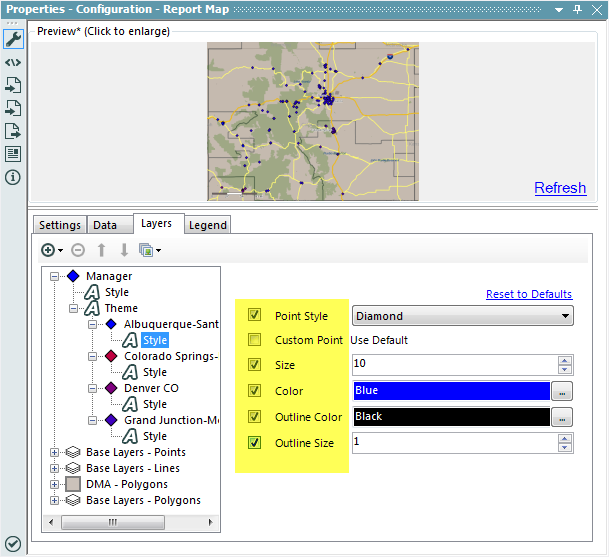
Task: Open the annotation page icon
Action: (13, 154)
